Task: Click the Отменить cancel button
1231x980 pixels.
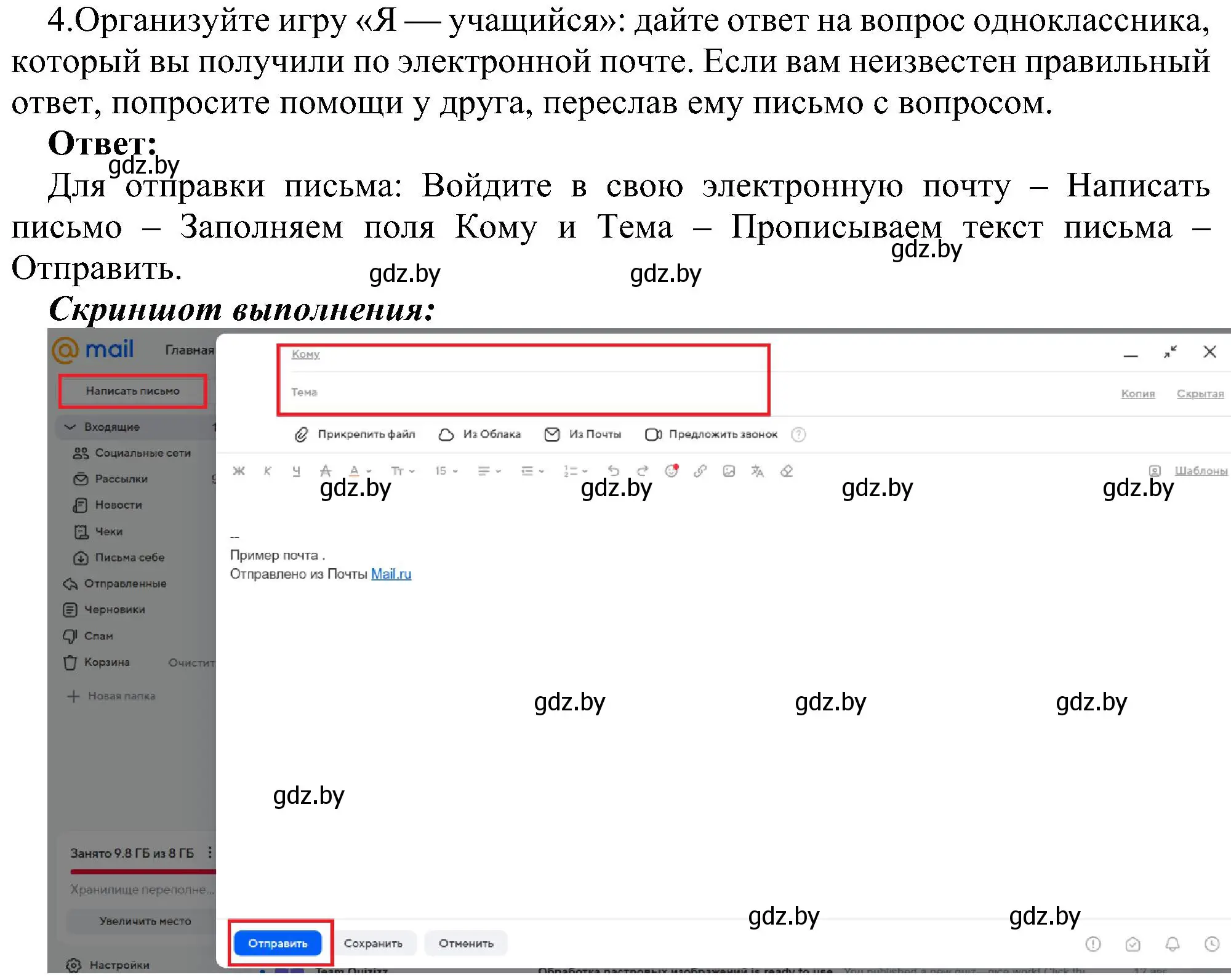Action: (466, 943)
